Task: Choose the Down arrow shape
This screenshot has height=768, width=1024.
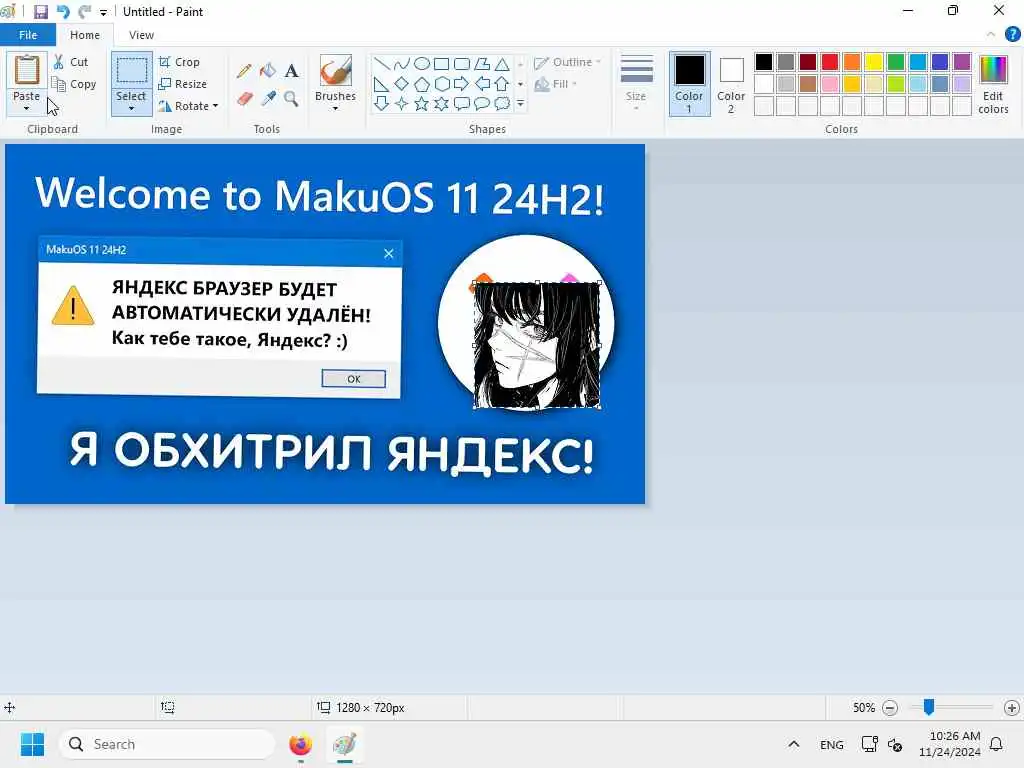Action: (382, 103)
